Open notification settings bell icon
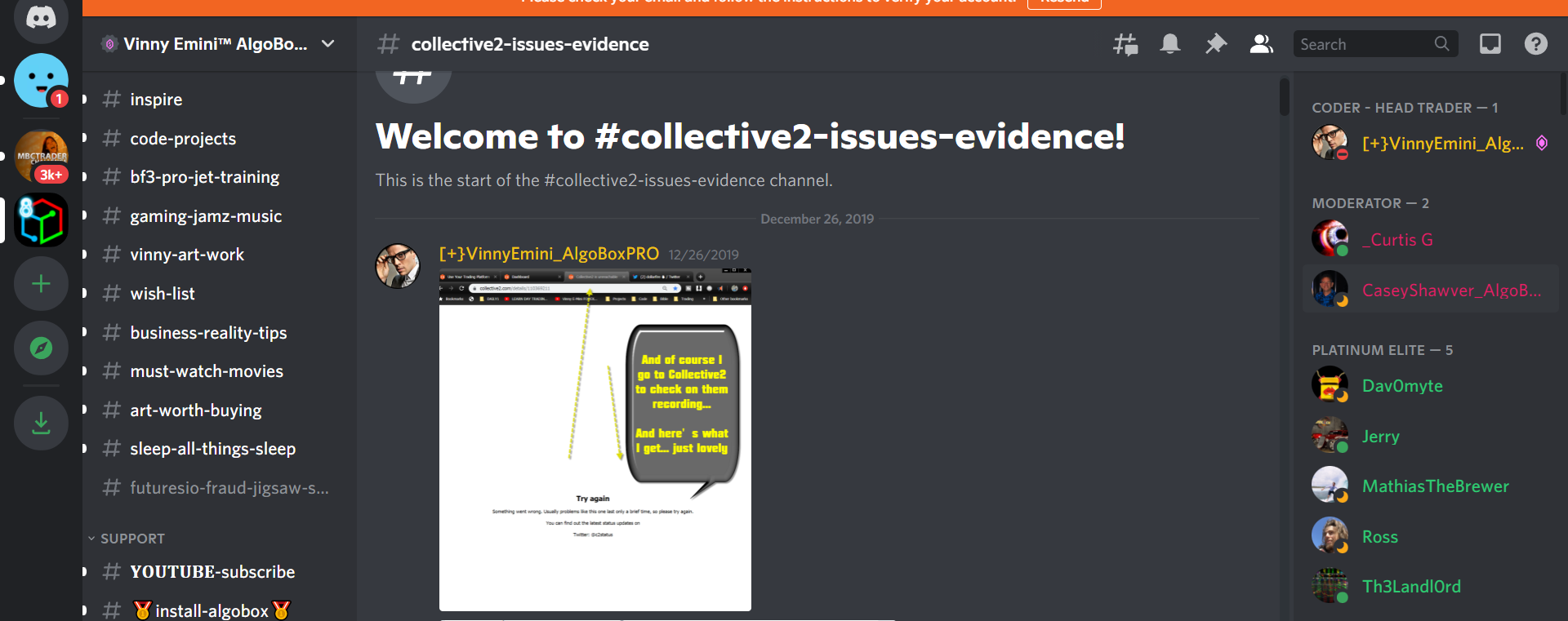 point(1170,44)
